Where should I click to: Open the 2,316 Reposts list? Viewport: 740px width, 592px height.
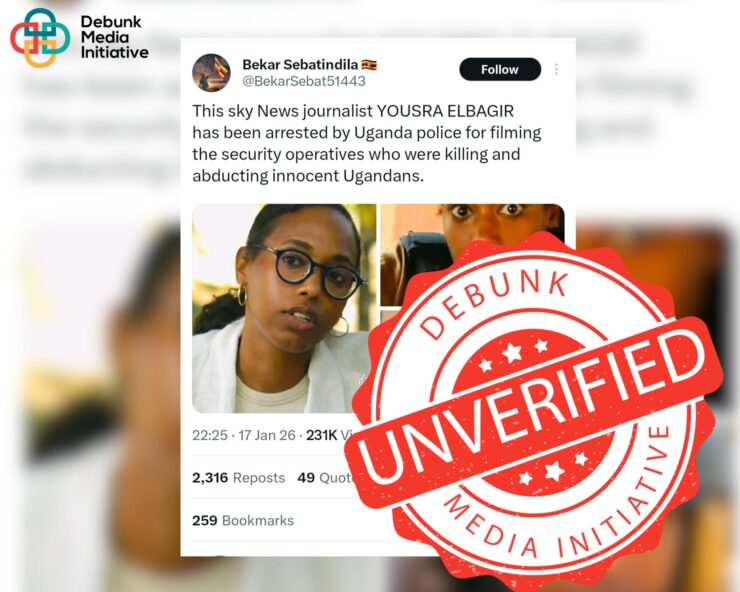click(238, 478)
